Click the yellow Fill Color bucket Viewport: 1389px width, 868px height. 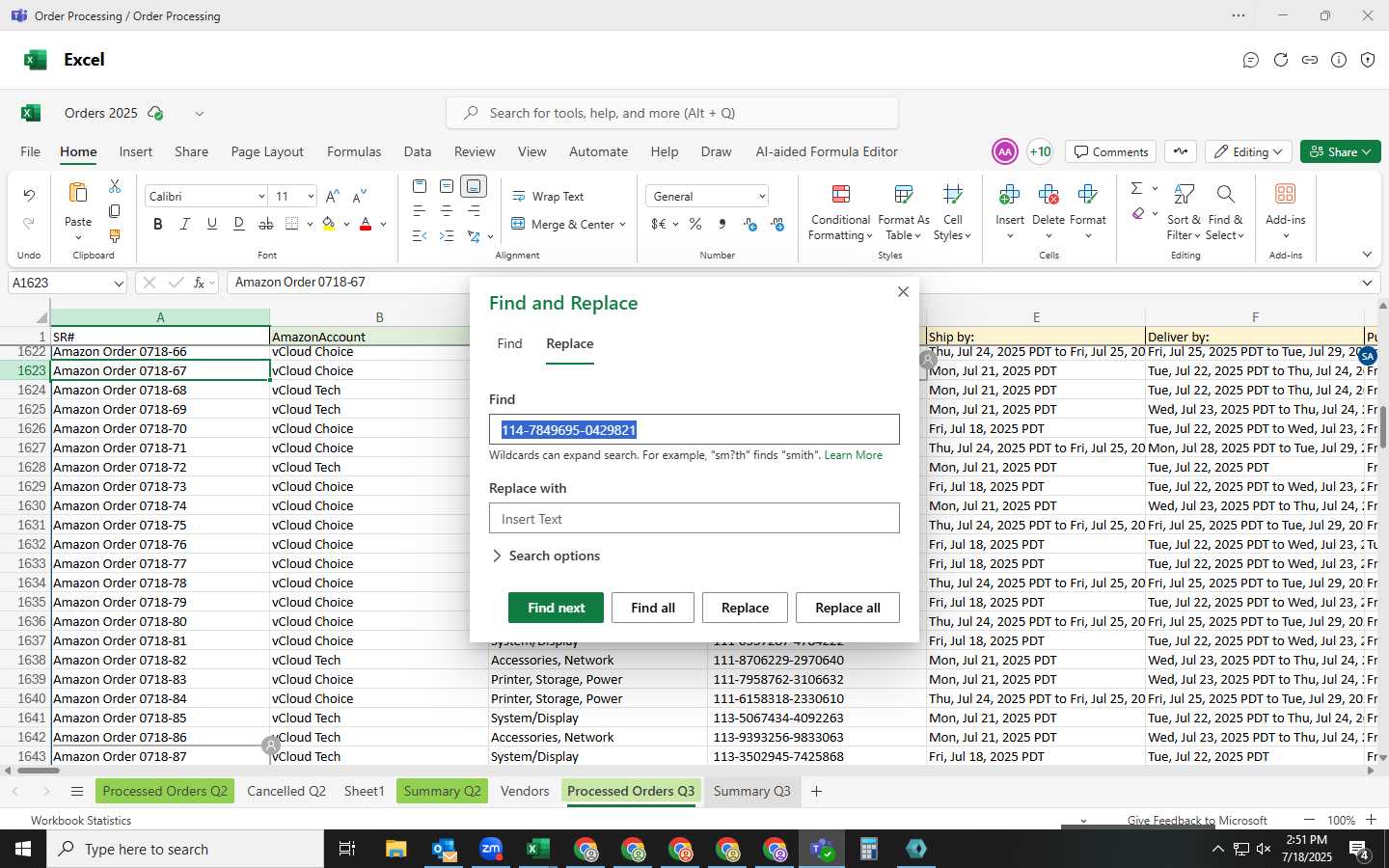pos(329,224)
